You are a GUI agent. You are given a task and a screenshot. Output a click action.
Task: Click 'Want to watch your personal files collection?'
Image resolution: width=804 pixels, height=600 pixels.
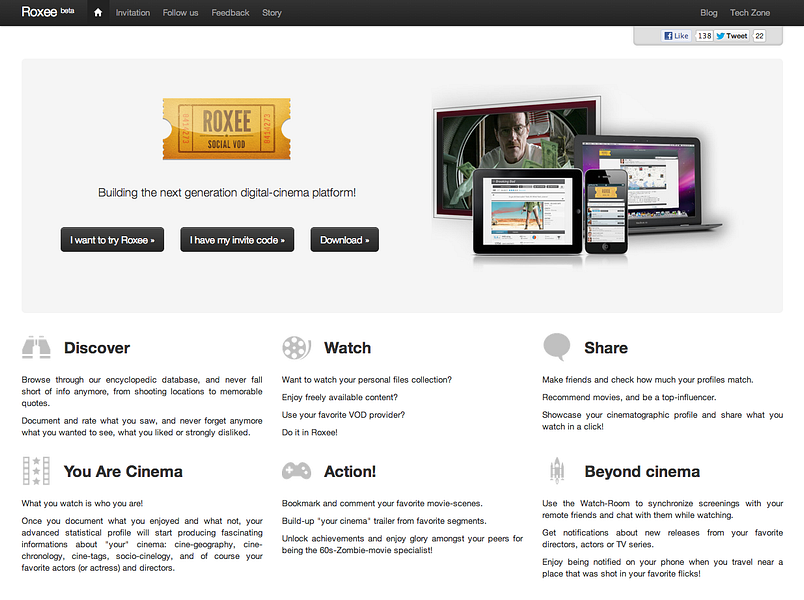click(367, 380)
